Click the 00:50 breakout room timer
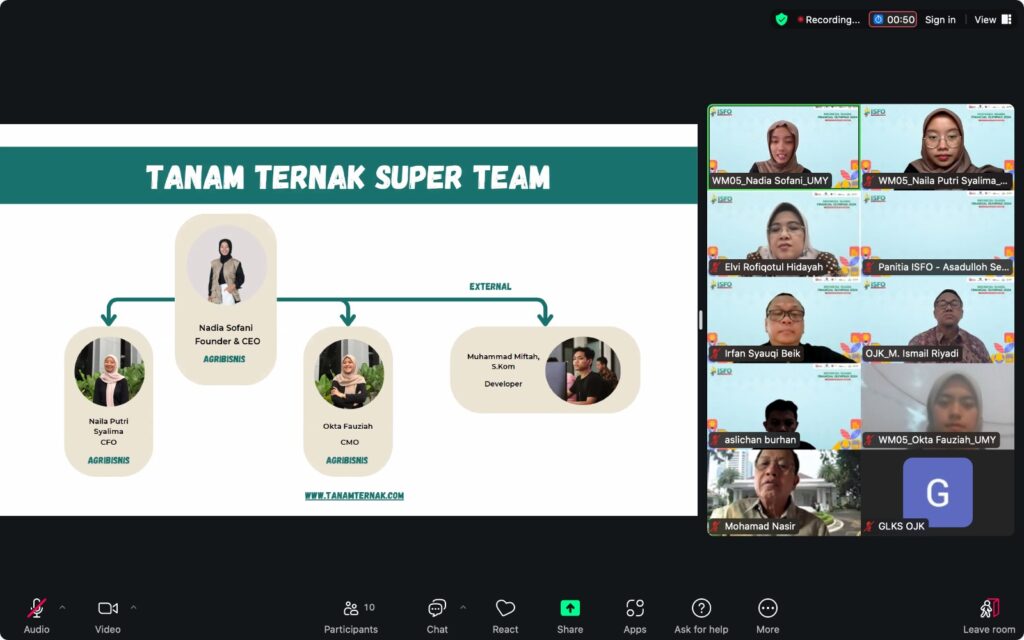The image size is (1024, 640). (893, 20)
